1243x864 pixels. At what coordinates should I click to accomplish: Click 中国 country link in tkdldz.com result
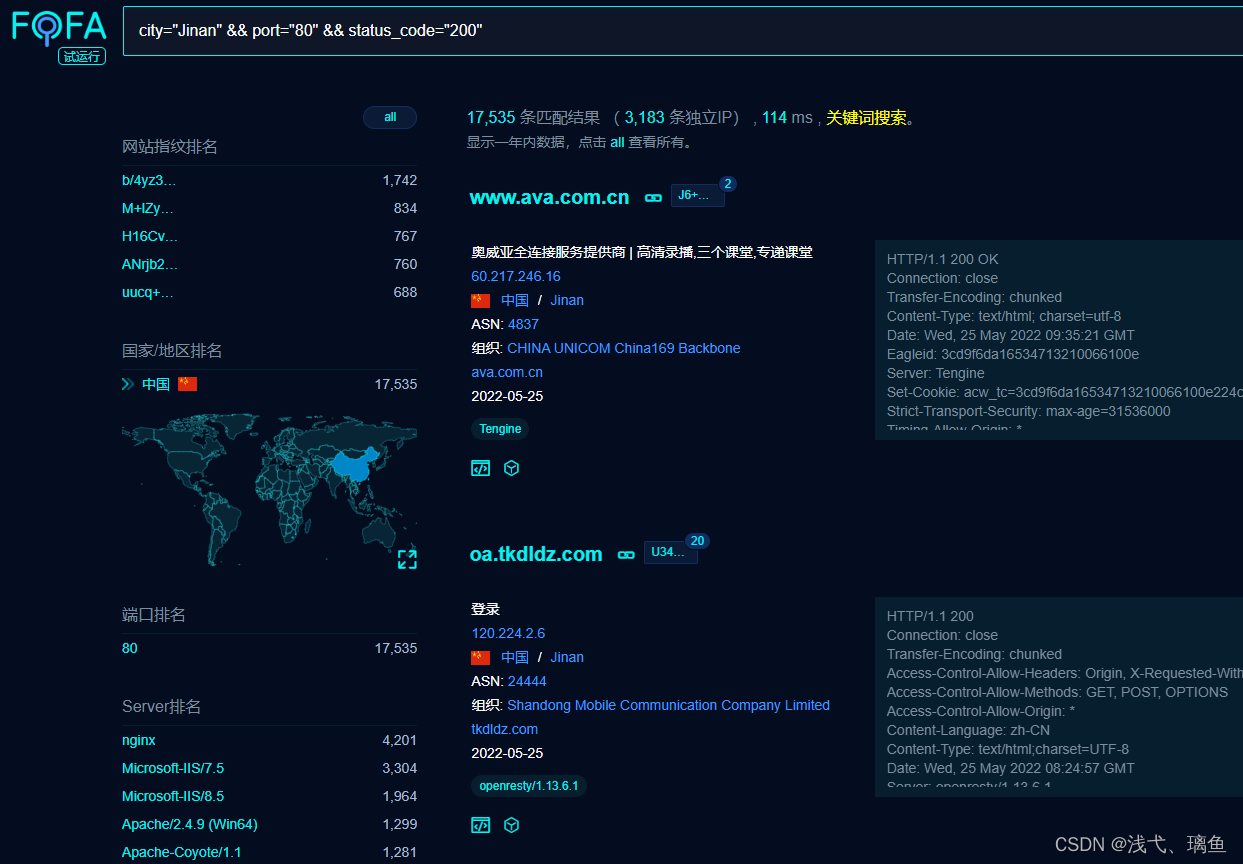(515, 657)
